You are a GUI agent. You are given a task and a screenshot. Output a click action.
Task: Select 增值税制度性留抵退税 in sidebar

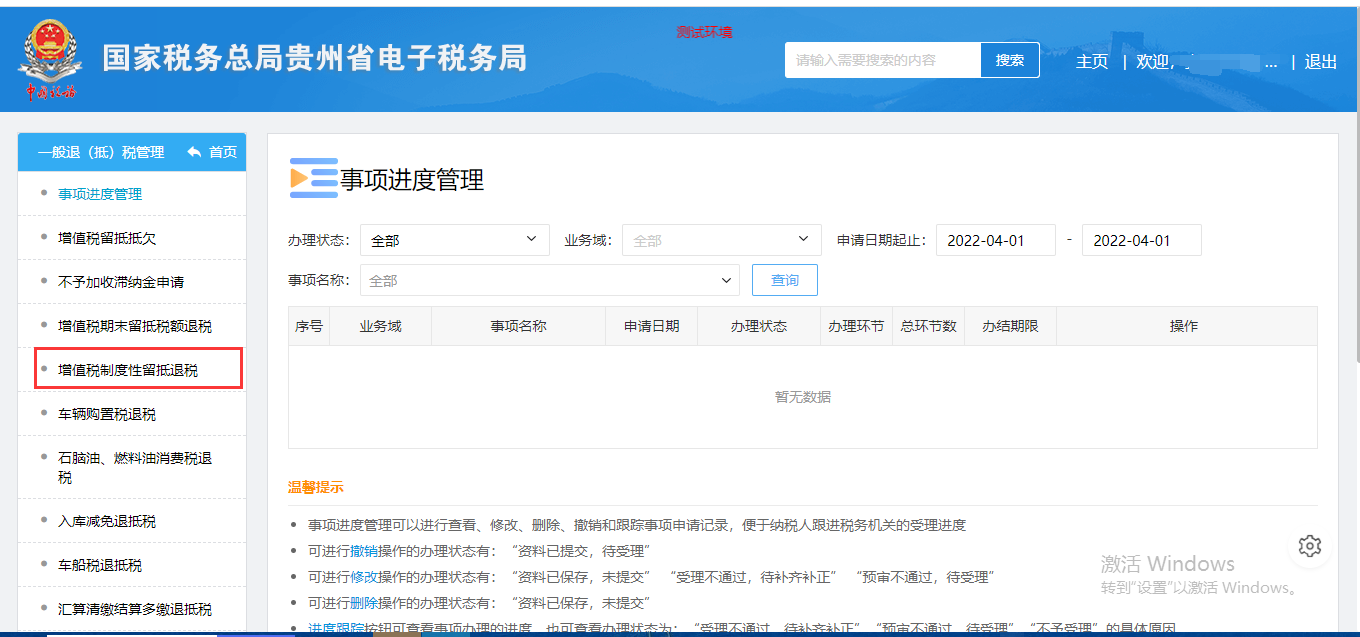[128, 370]
